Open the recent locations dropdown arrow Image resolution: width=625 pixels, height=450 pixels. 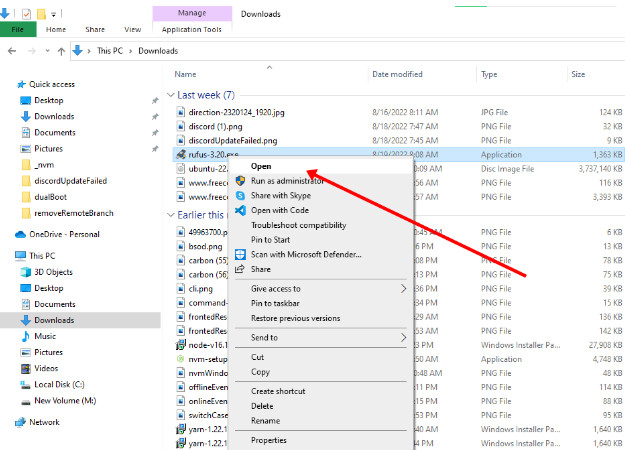(x=47, y=51)
